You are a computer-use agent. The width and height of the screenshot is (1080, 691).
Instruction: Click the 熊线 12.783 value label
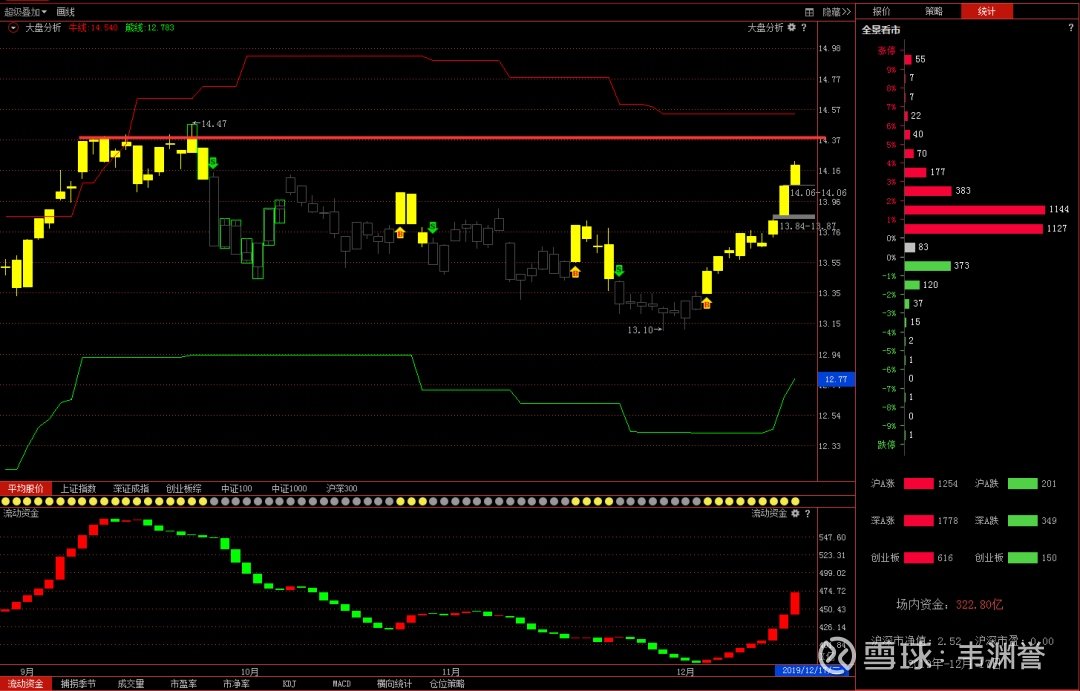(149, 28)
